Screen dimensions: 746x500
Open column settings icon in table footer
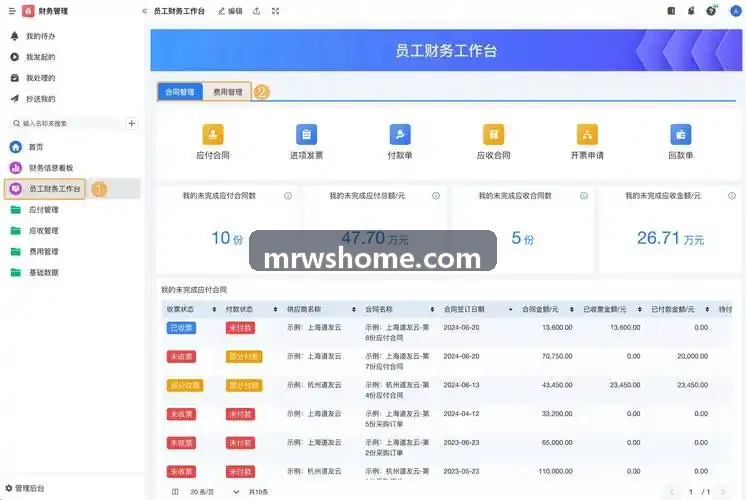point(175,492)
